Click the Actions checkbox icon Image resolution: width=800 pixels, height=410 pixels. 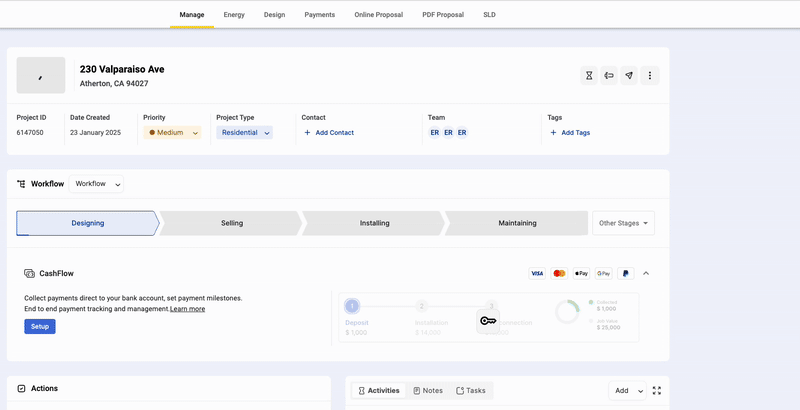(21, 389)
